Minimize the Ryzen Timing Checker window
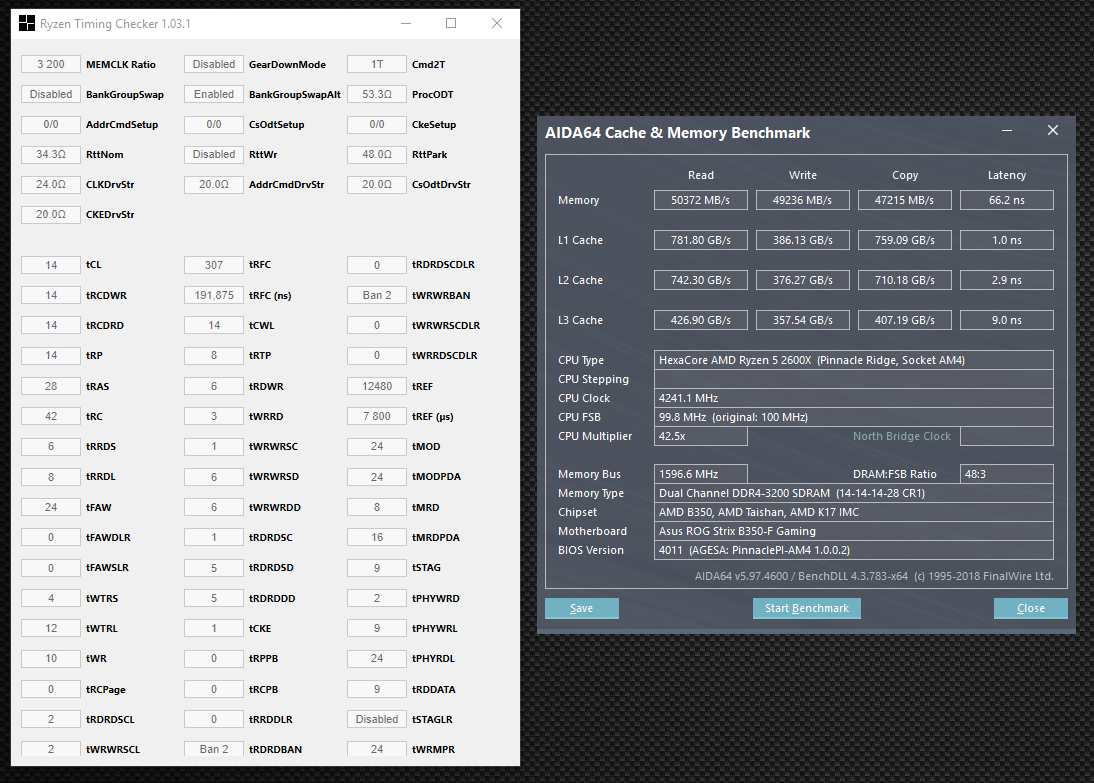Viewport: 1094px width, 783px height. click(404, 23)
